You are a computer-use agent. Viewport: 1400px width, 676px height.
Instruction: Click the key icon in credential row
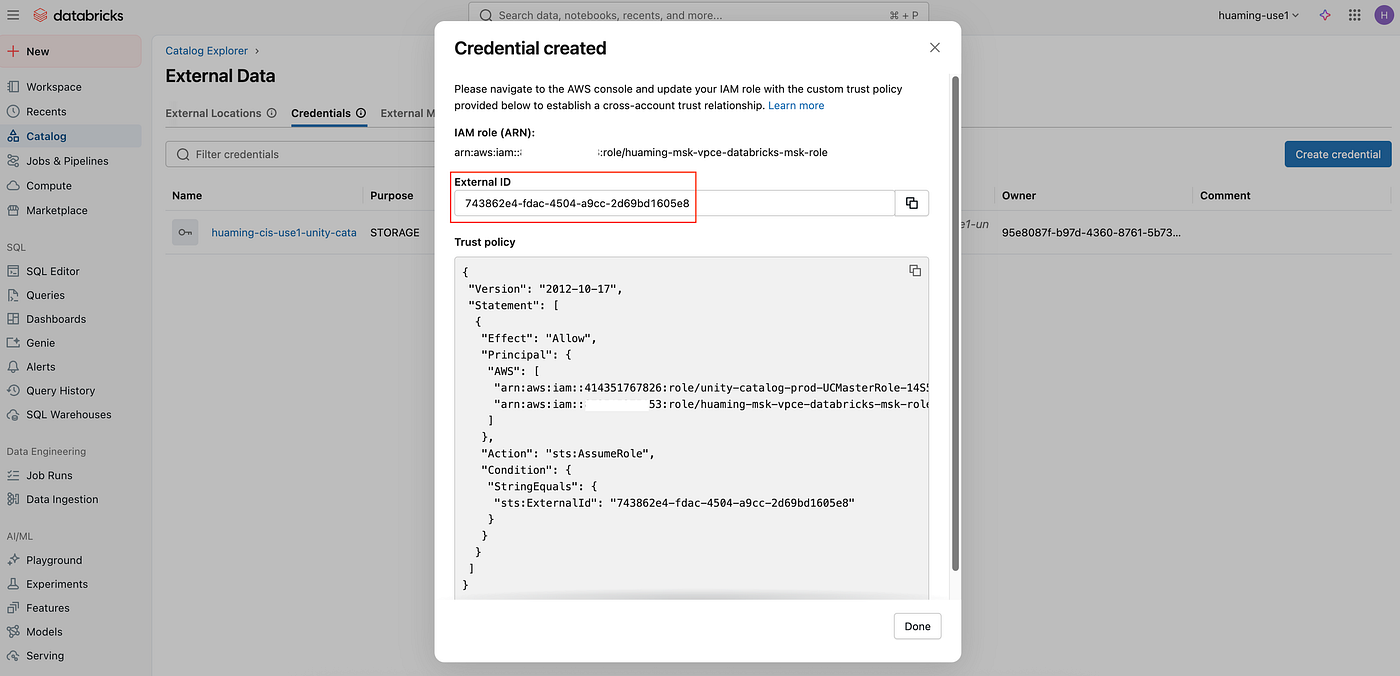185,232
